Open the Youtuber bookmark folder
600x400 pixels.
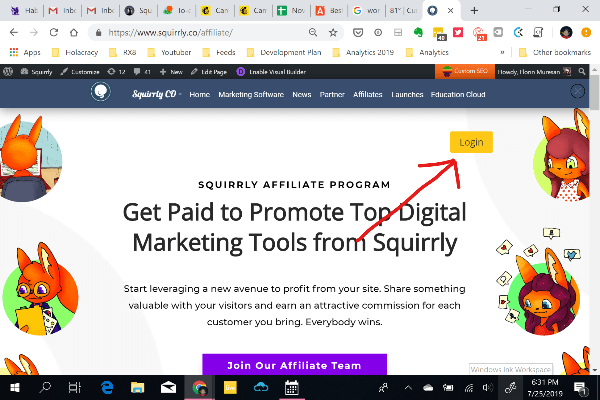[x=169, y=52]
